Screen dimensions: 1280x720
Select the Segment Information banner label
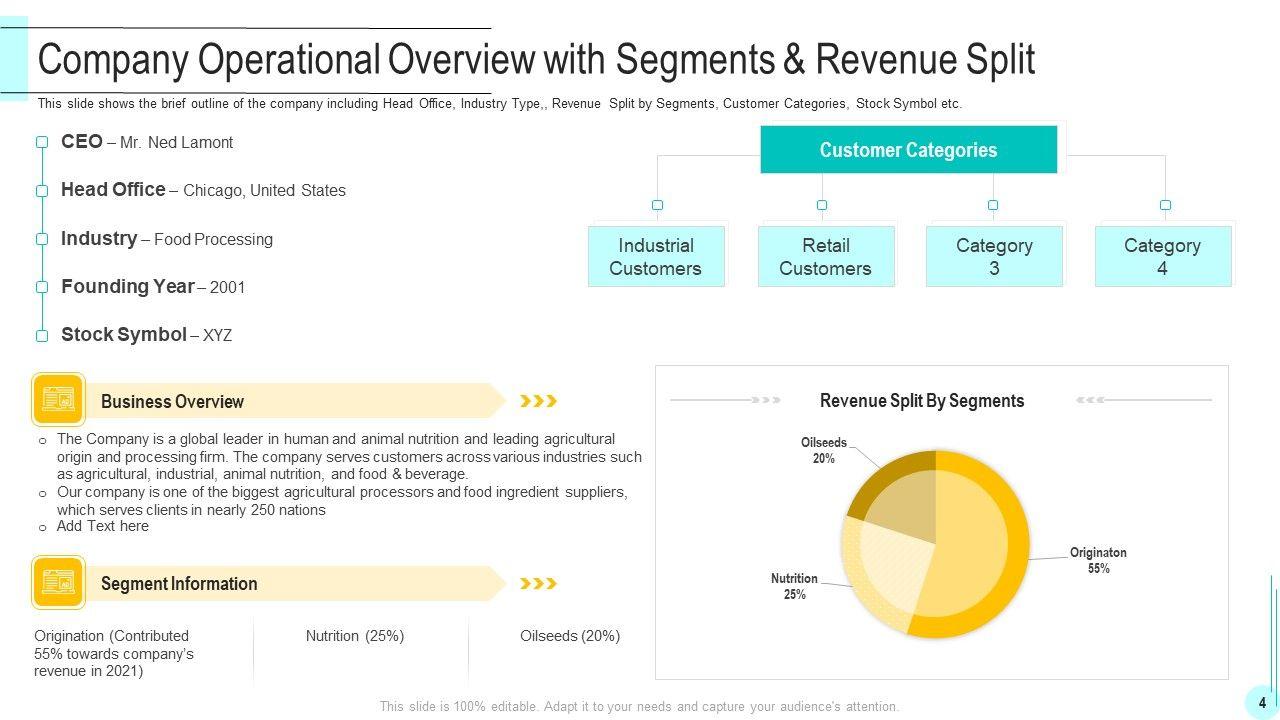tap(179, 584)
